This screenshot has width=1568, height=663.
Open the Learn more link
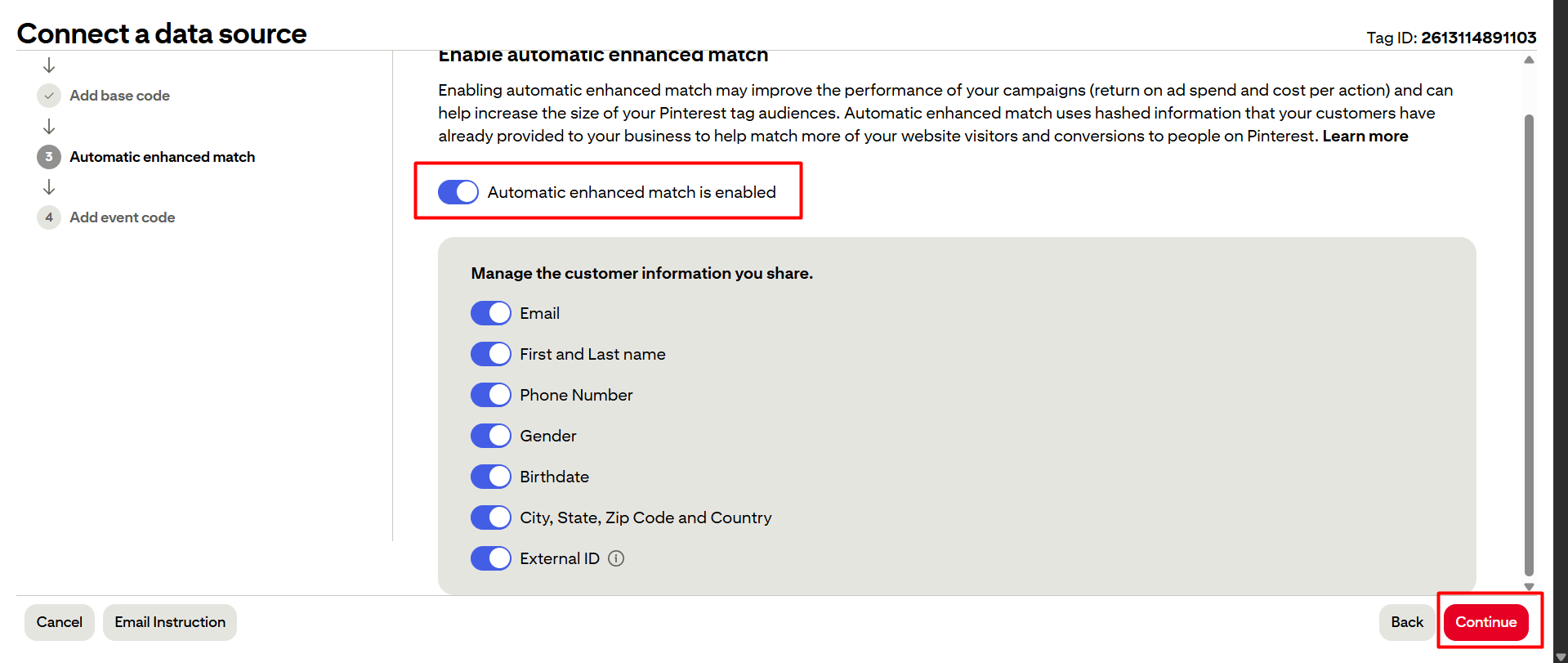pos(1365,136)
